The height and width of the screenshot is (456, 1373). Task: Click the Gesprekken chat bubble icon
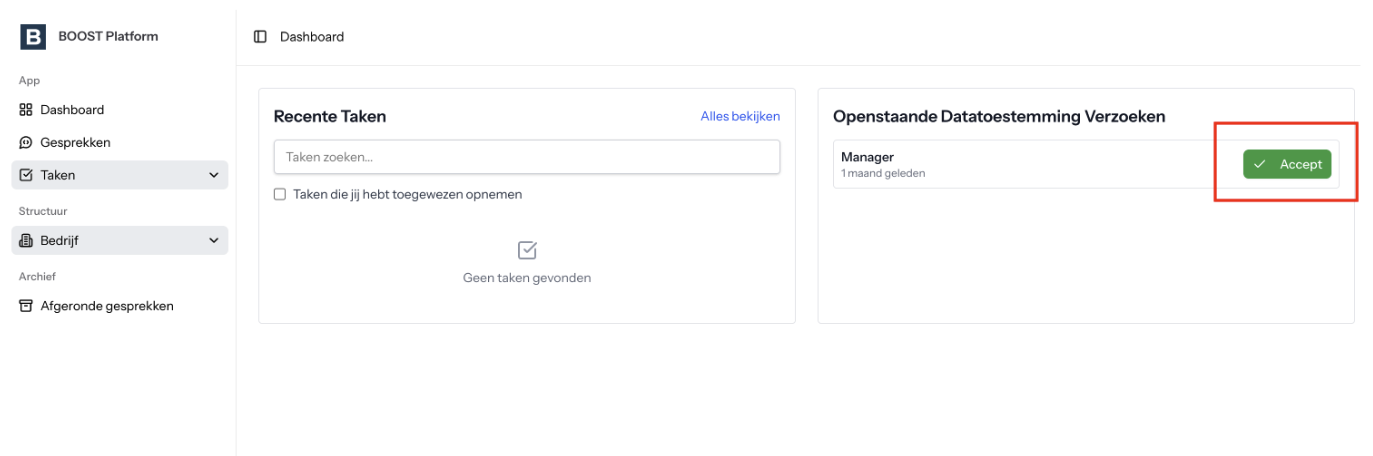[26, 143]
